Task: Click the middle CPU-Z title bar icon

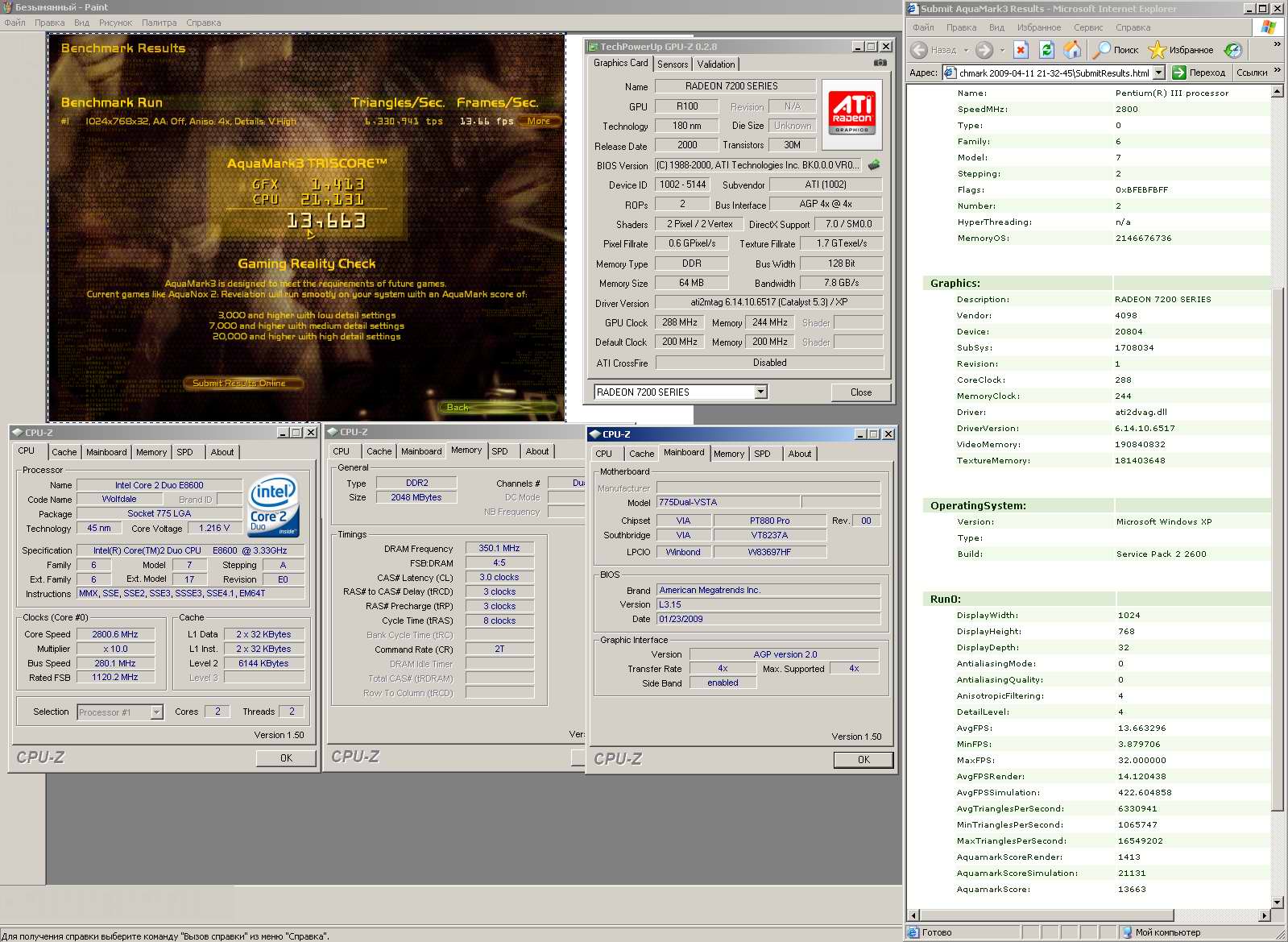Action: (332, 432)
